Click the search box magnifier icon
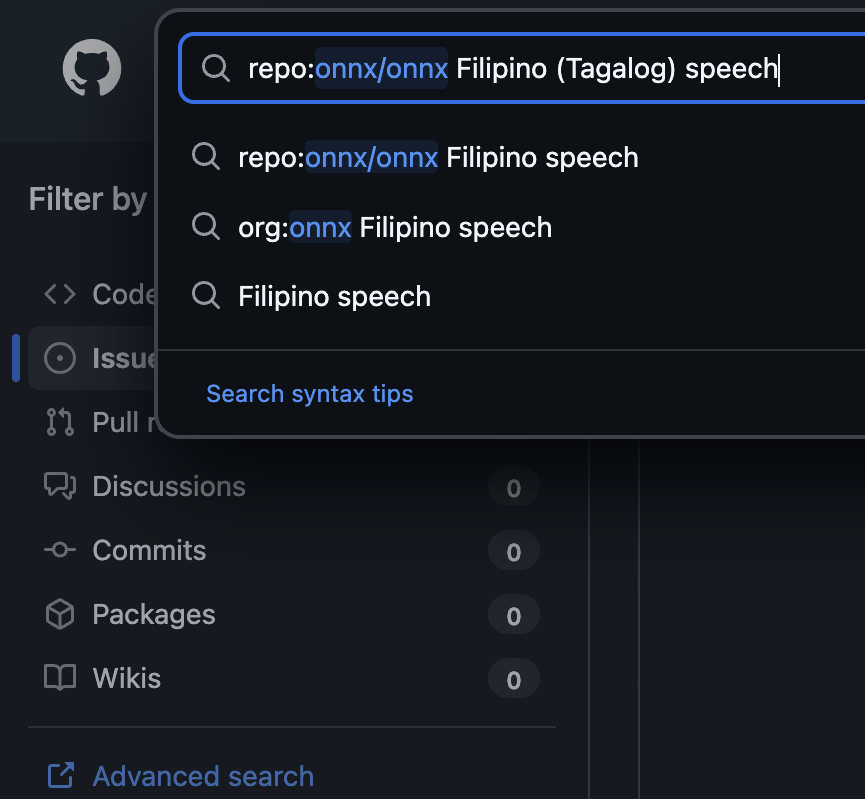The height and width of the screenshot is (799, 865). (215, 68)
